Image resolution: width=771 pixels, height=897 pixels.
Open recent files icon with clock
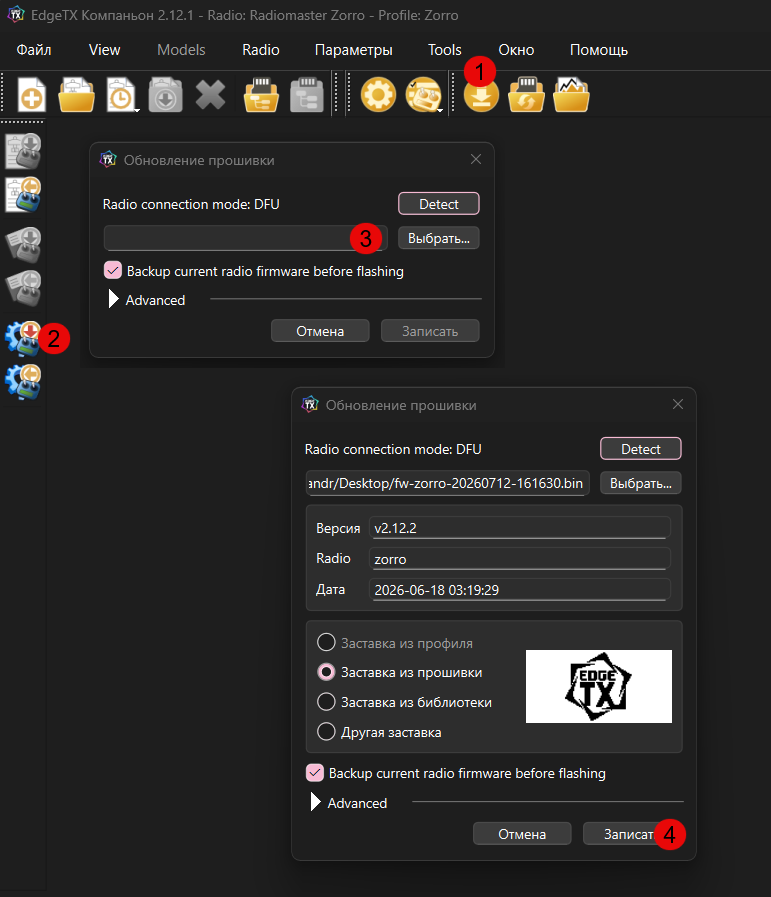point(120,94)
